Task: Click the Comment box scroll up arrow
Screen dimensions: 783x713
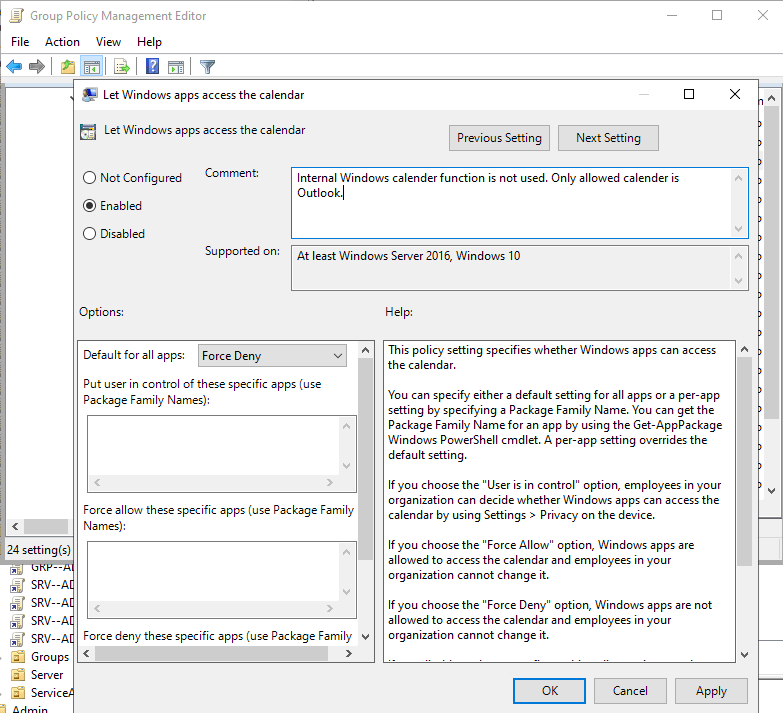Action: tap(739, 178)
